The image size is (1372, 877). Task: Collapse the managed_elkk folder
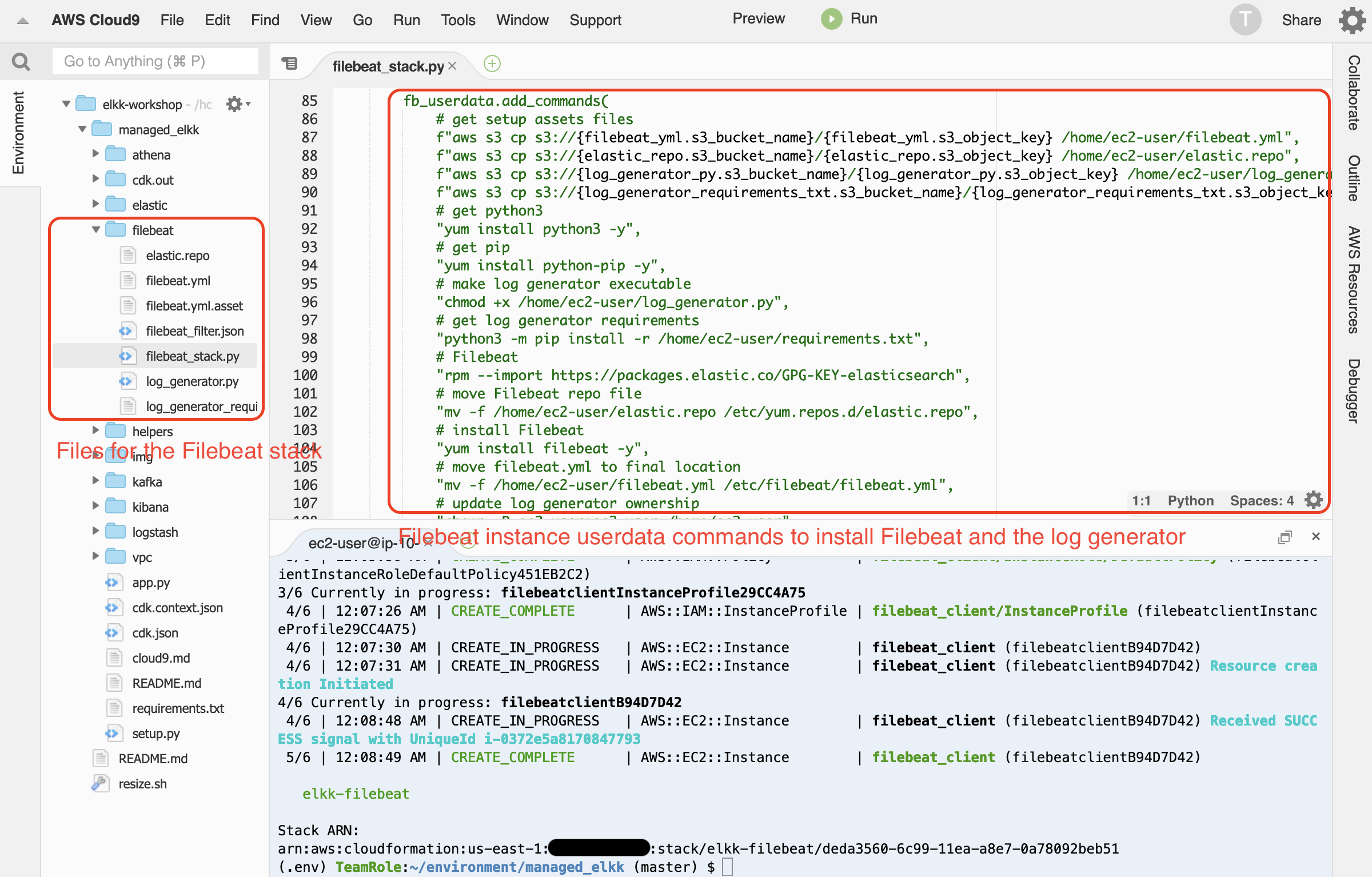coord(82,129)
